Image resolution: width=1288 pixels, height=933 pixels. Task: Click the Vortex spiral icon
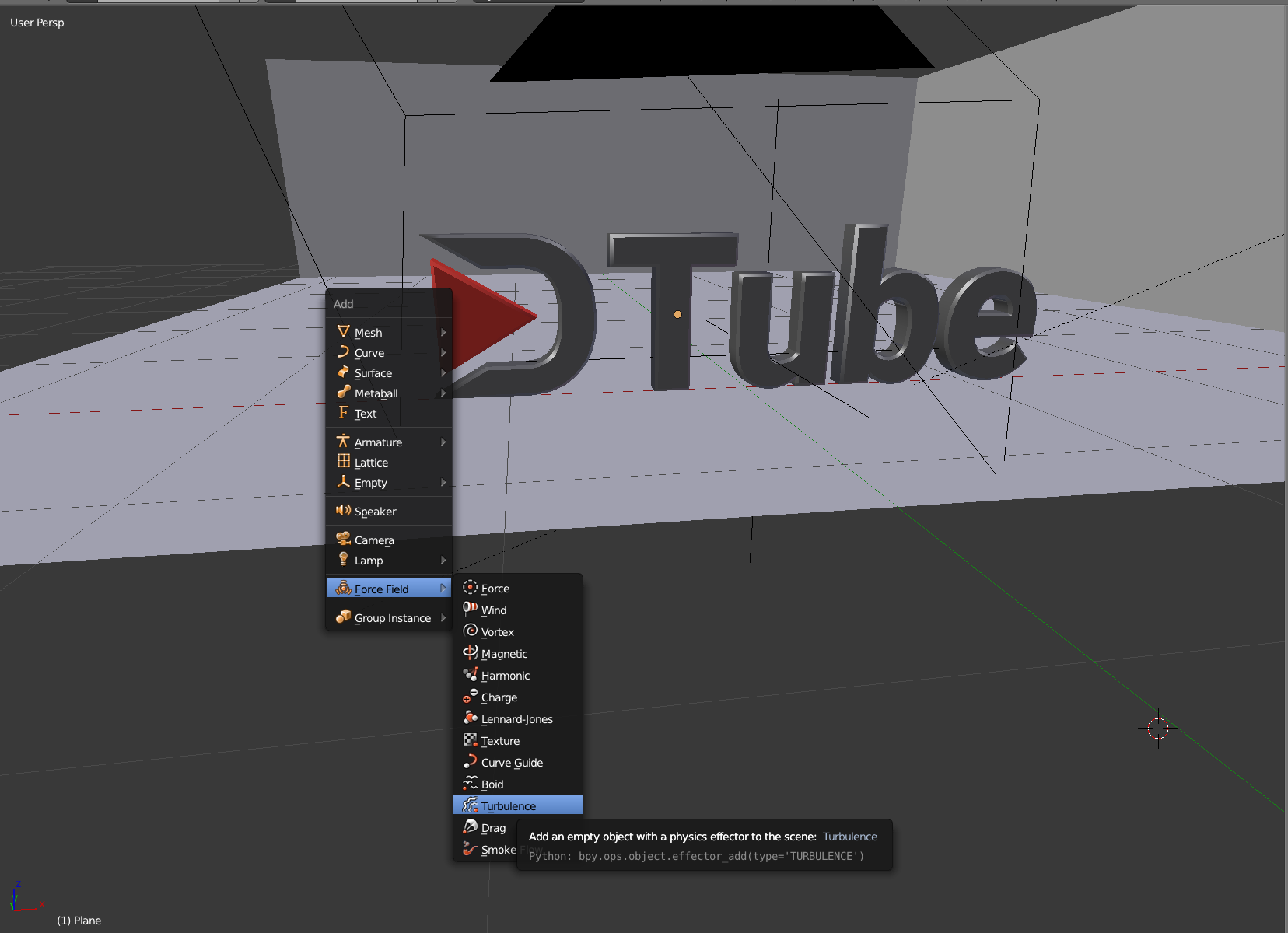pyautogui.click(x=470, y=631)
